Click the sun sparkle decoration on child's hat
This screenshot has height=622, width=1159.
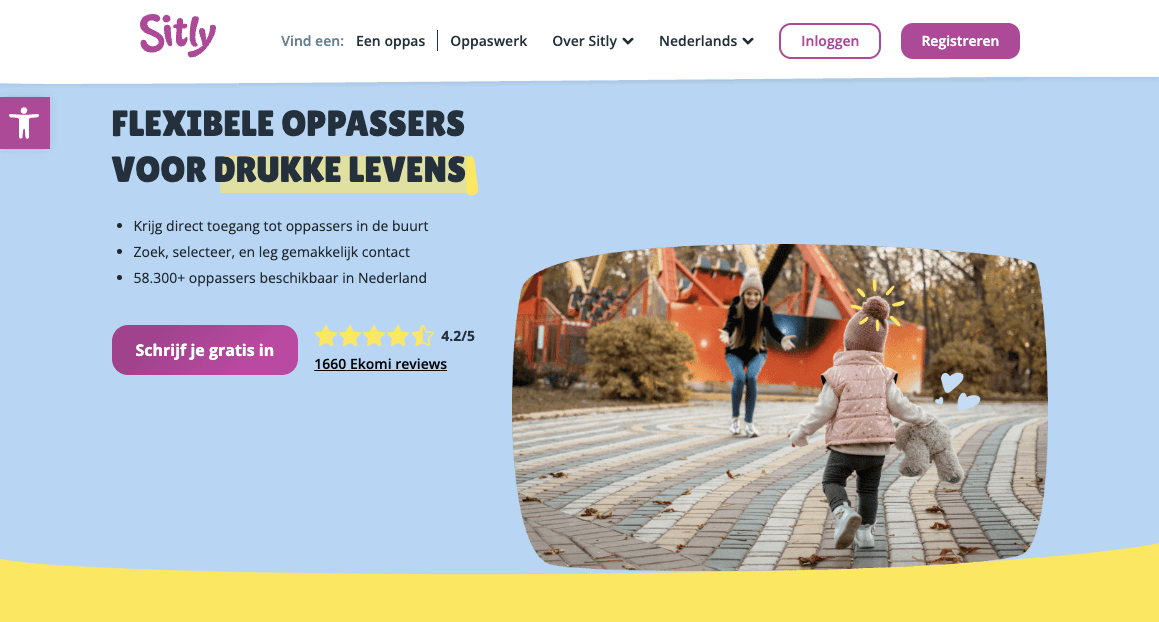coord(878,303)
